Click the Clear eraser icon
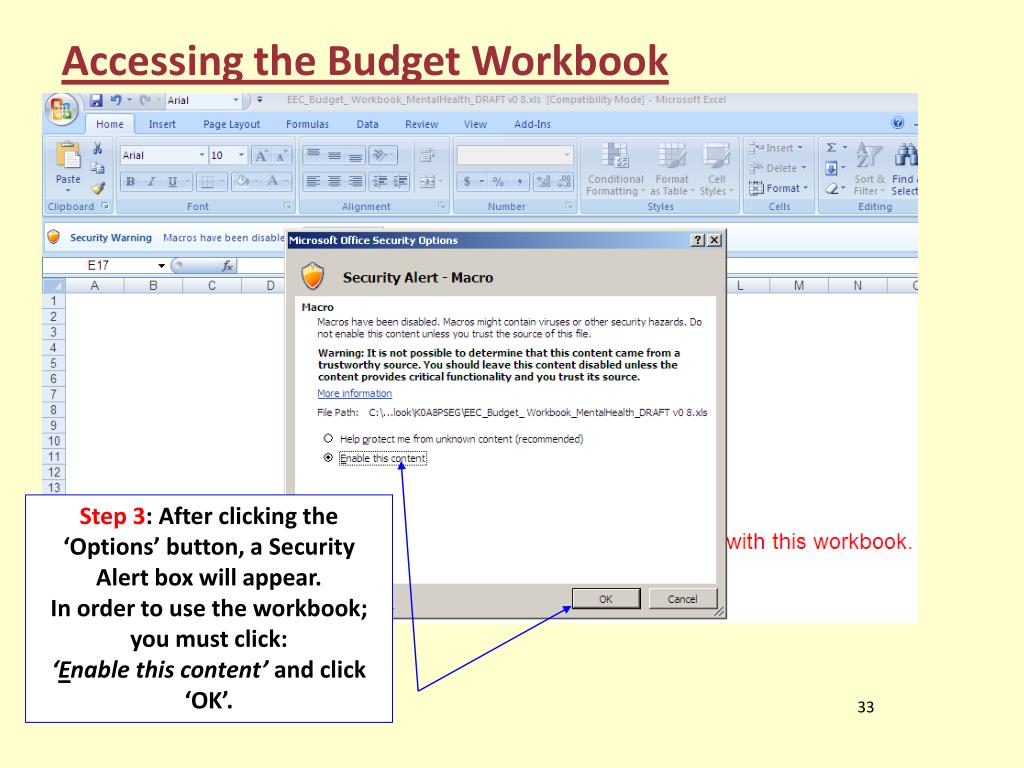The image size is (1024, 768). click(x=831, y=189)
